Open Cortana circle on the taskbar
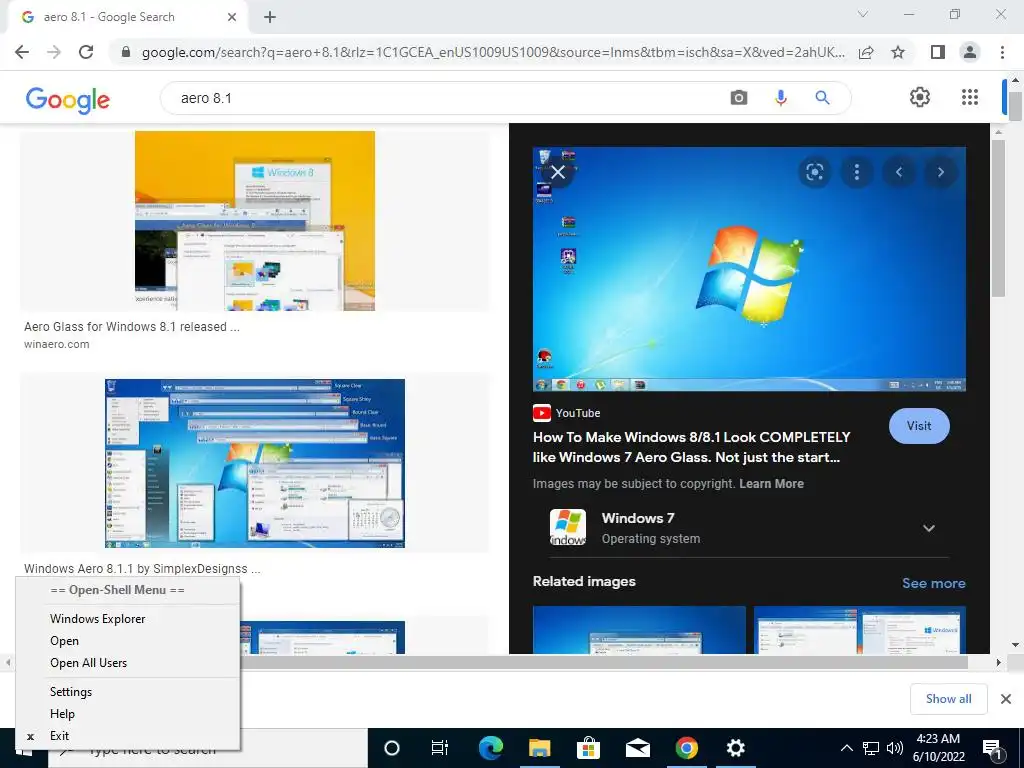The height and width of the screenshot is (768, 1024). pyautogui.click(x=392, y=748)
